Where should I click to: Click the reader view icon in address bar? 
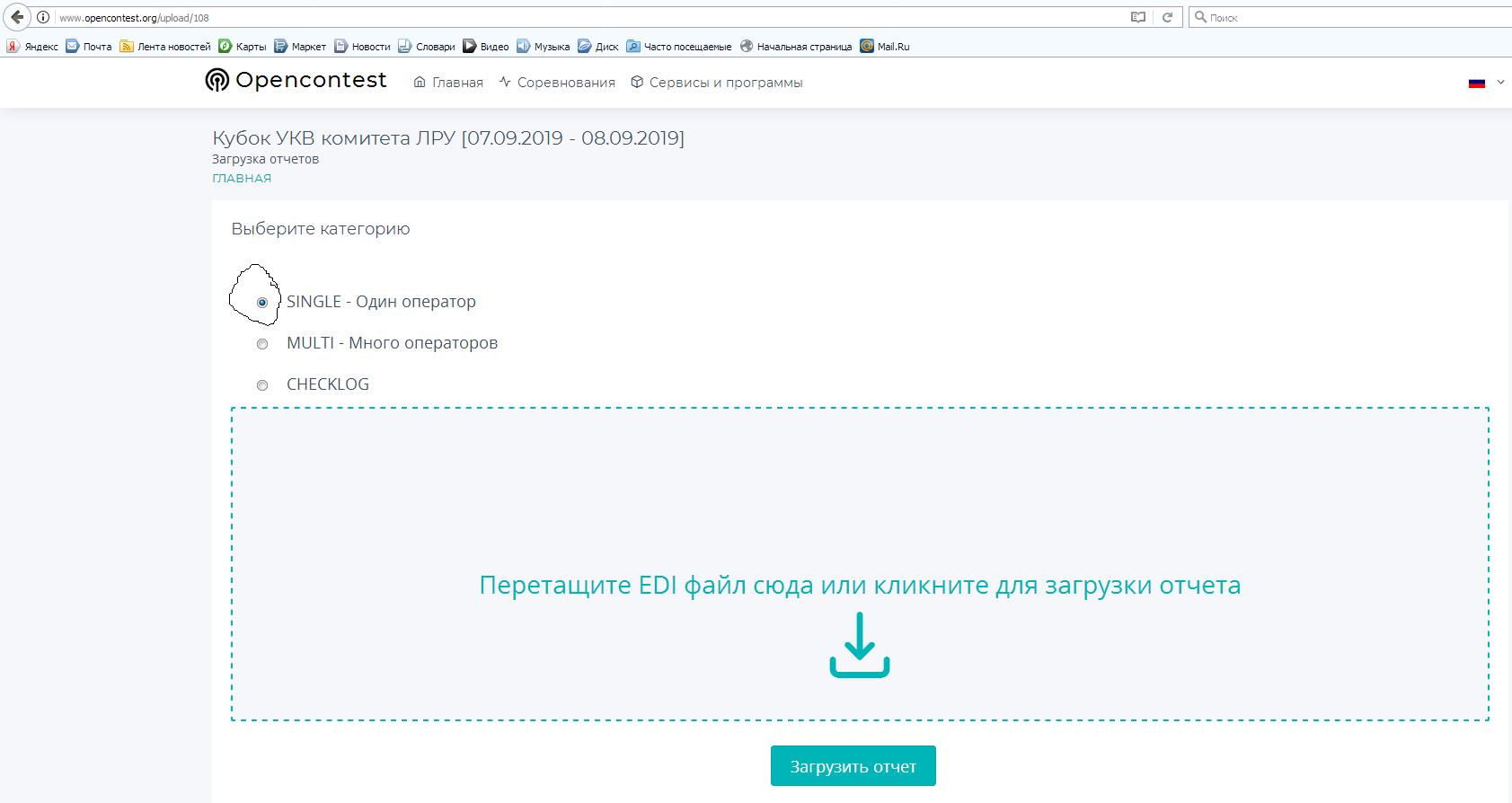tap(1138, 17)
